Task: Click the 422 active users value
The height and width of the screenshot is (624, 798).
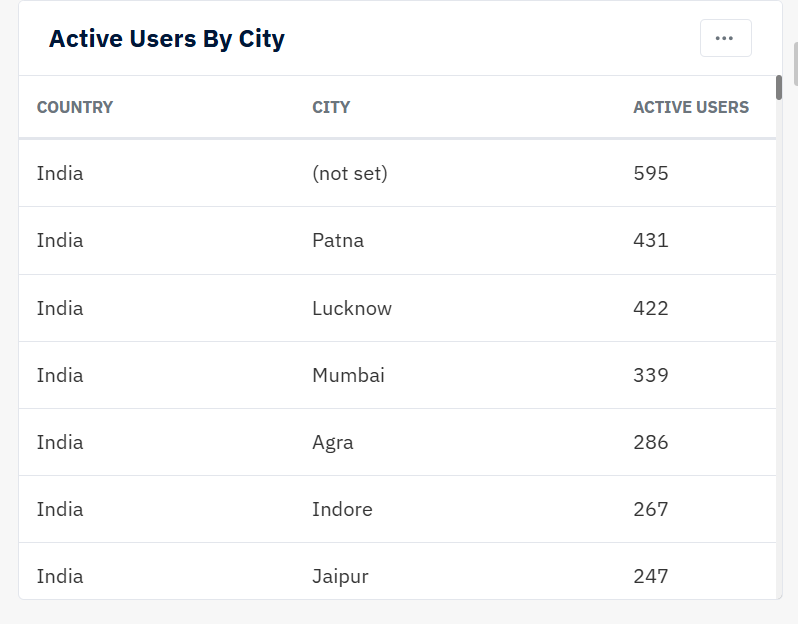Action: (651, 308)
